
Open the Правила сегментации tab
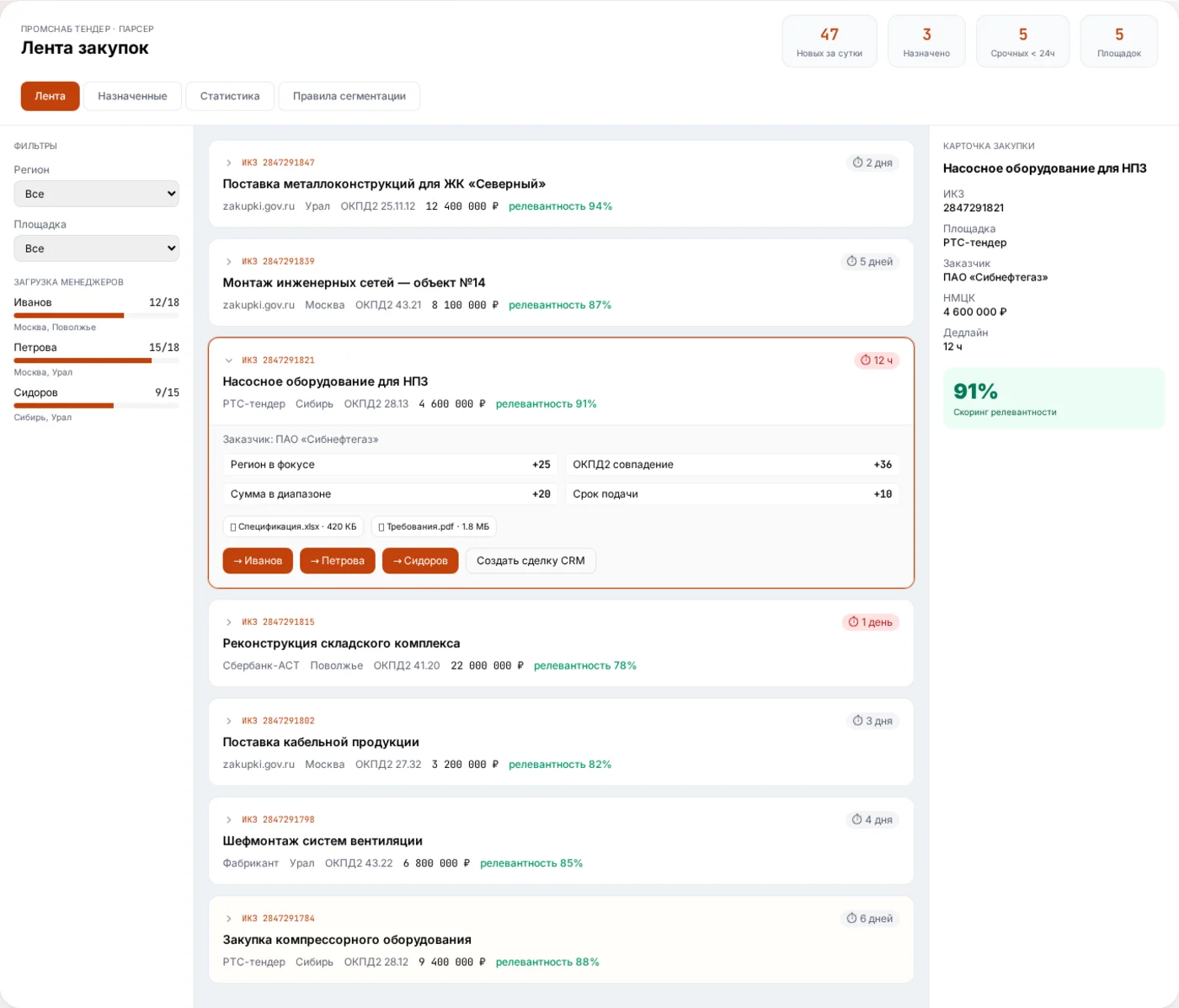349,96
